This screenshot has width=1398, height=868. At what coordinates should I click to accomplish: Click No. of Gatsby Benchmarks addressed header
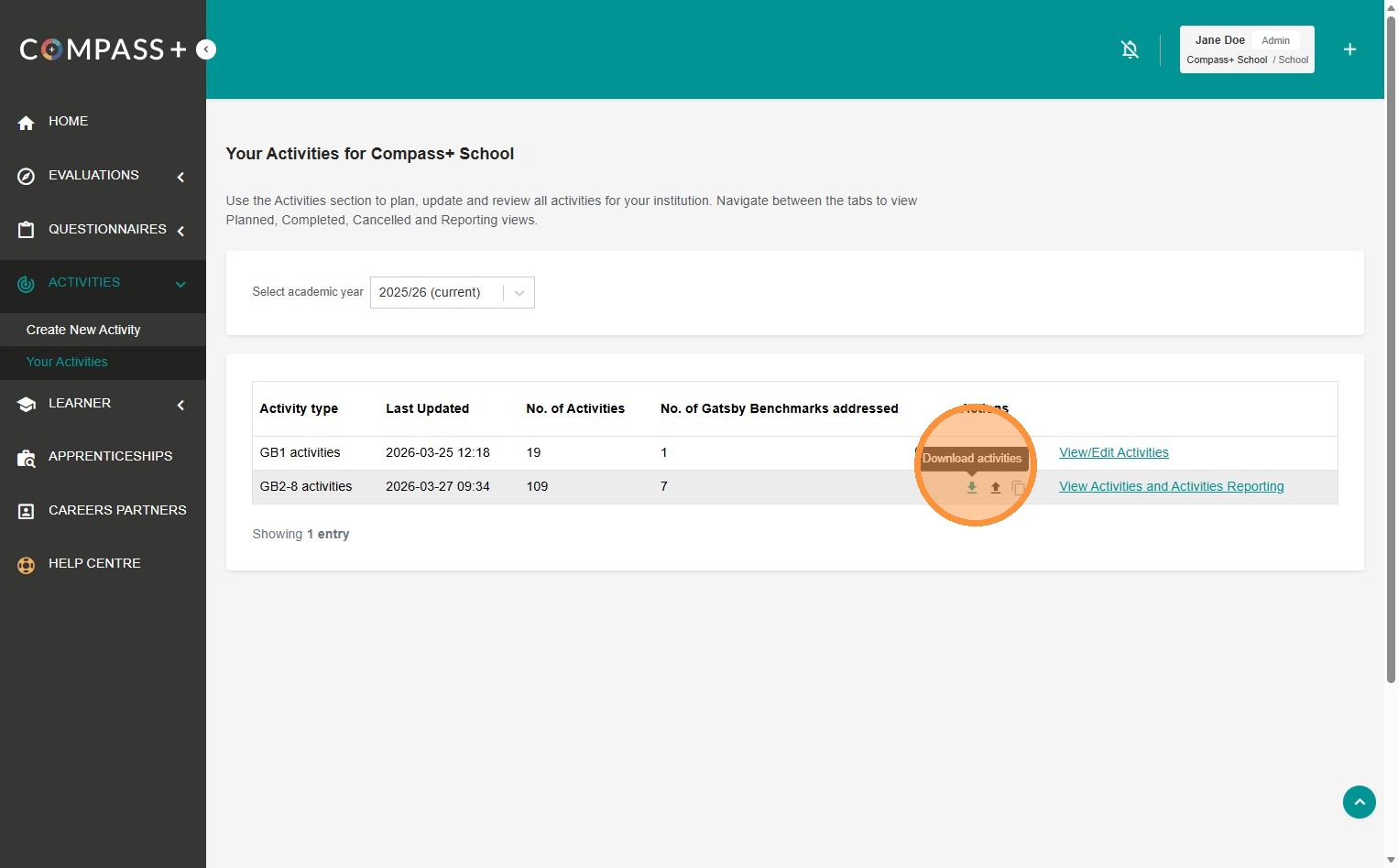779,408
